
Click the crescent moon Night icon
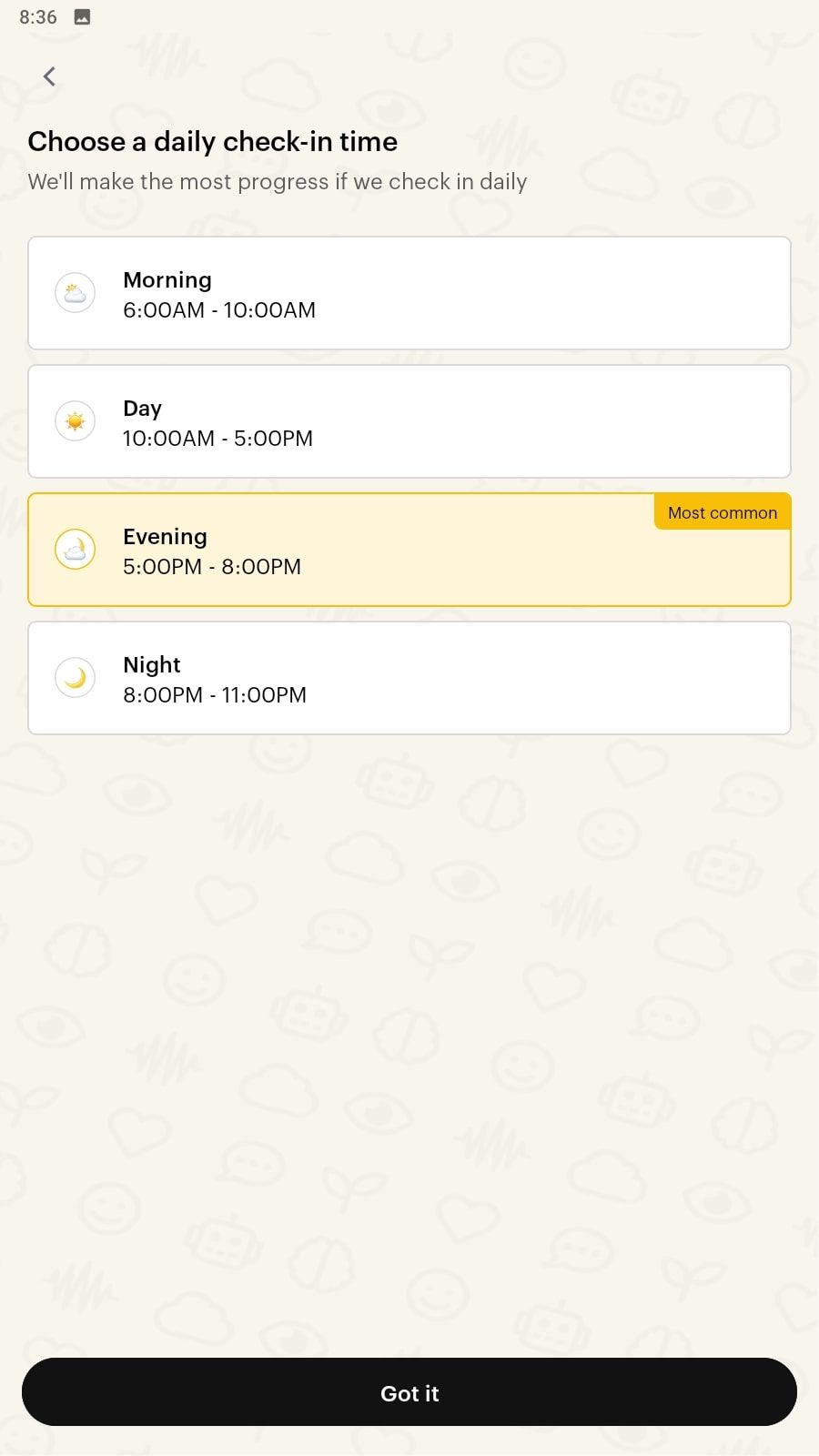pyautogui.click(x=76, y=678)
